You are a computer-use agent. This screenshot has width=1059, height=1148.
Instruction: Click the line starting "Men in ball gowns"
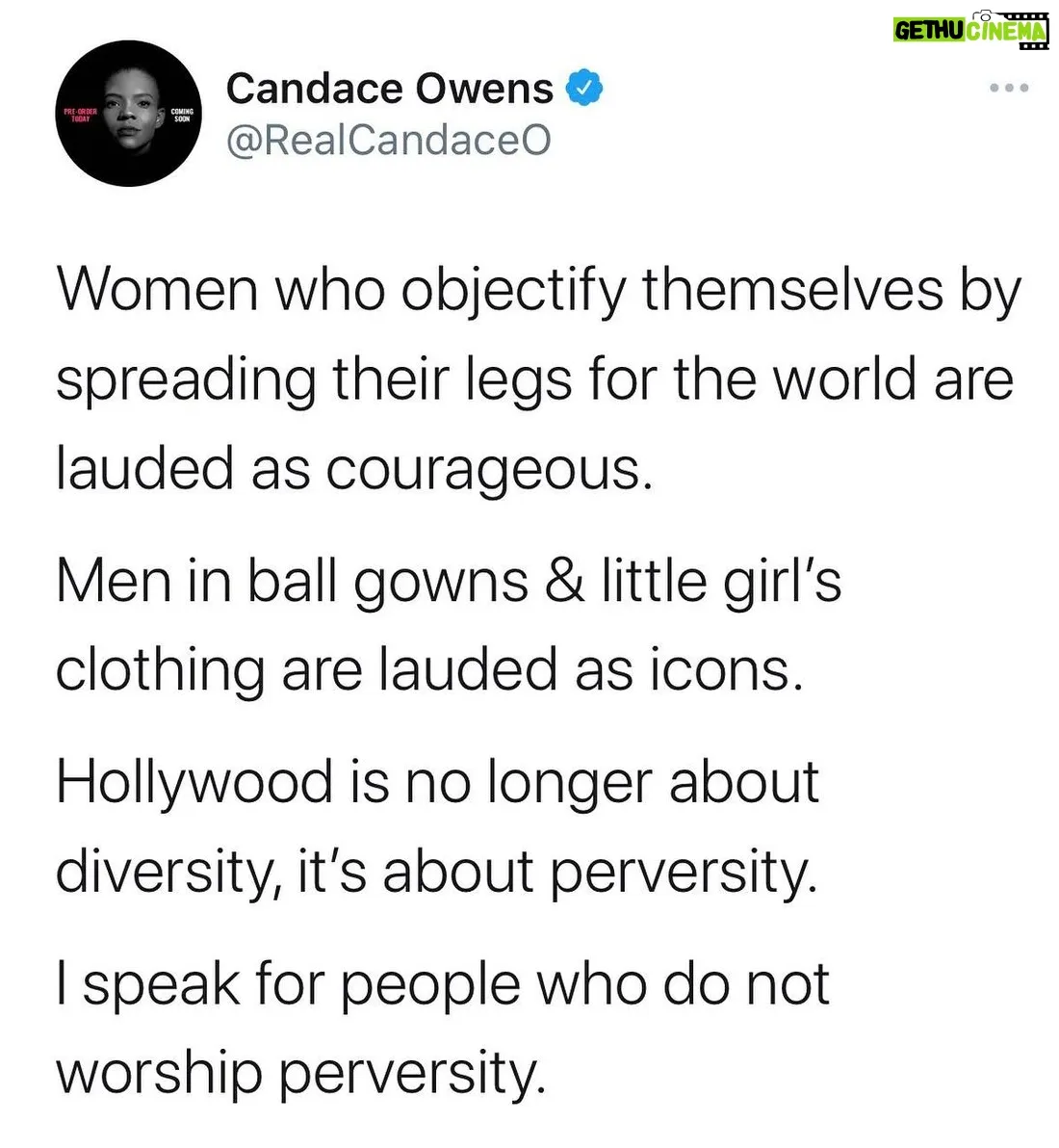[x=448, y=582]
